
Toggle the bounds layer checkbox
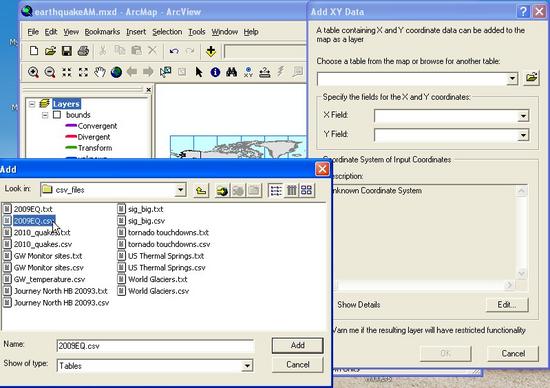tap(57, 115)
